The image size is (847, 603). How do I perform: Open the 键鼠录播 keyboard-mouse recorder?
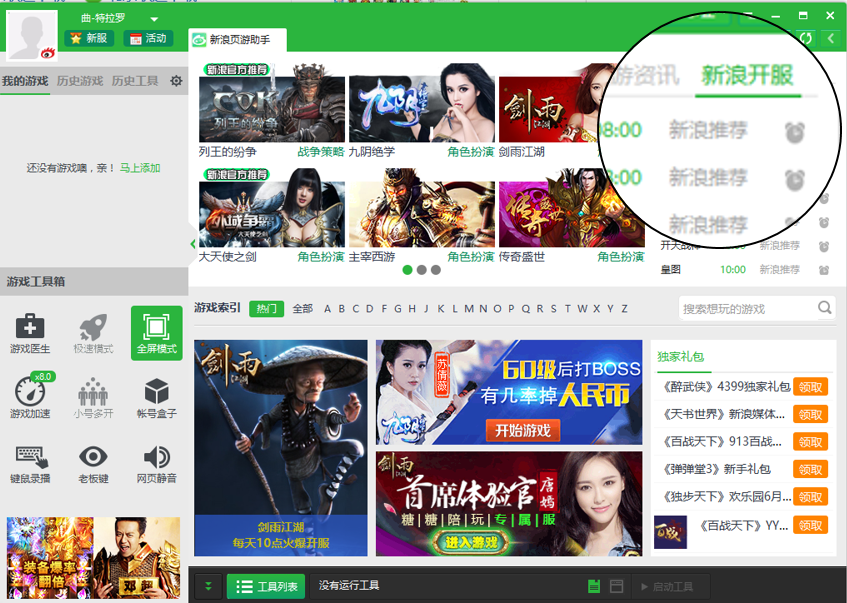(x=30, y=464)
